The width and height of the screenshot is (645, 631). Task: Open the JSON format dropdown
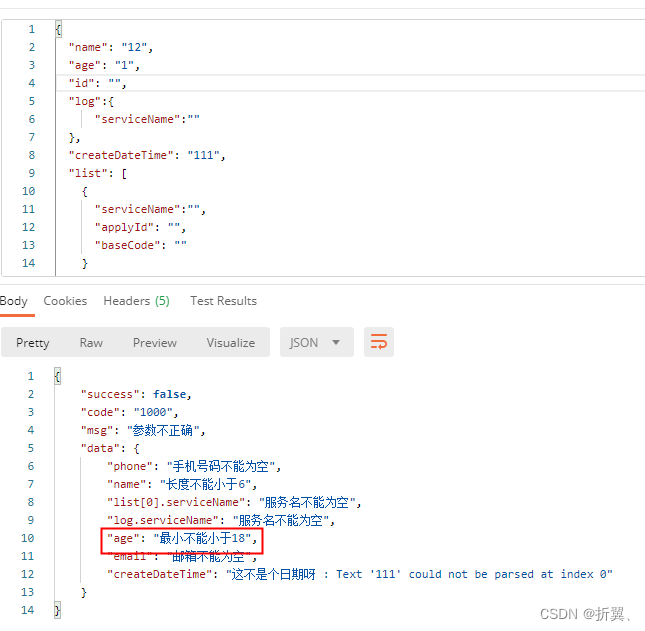pyautogui.click(x=316, y=342)
